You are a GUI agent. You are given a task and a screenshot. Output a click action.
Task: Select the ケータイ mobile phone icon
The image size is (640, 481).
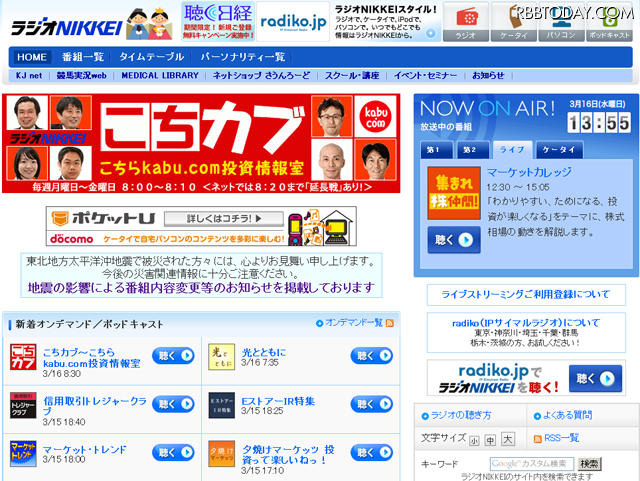coord(513,22)
